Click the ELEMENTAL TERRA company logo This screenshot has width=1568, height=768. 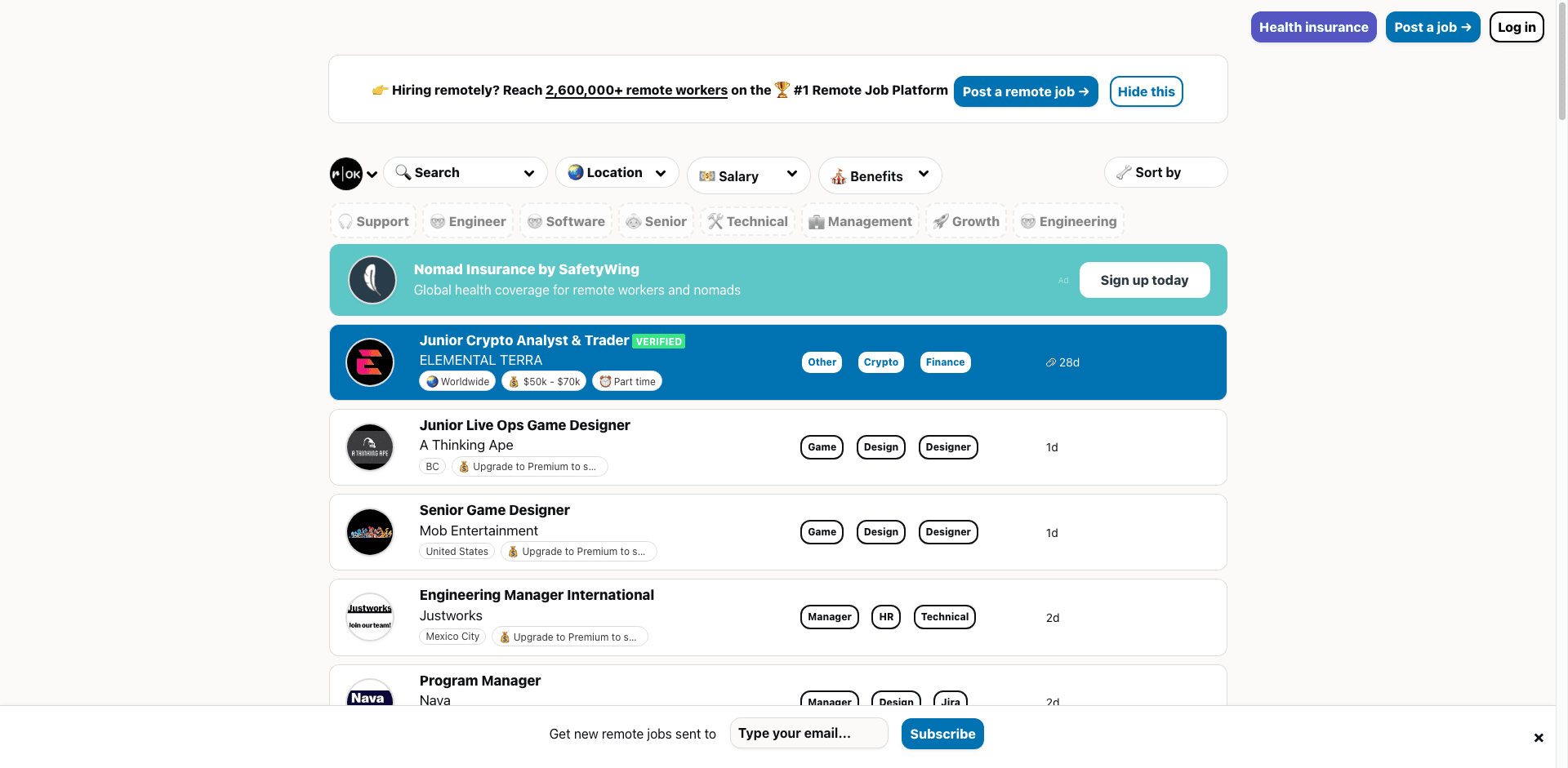[369, 362]
